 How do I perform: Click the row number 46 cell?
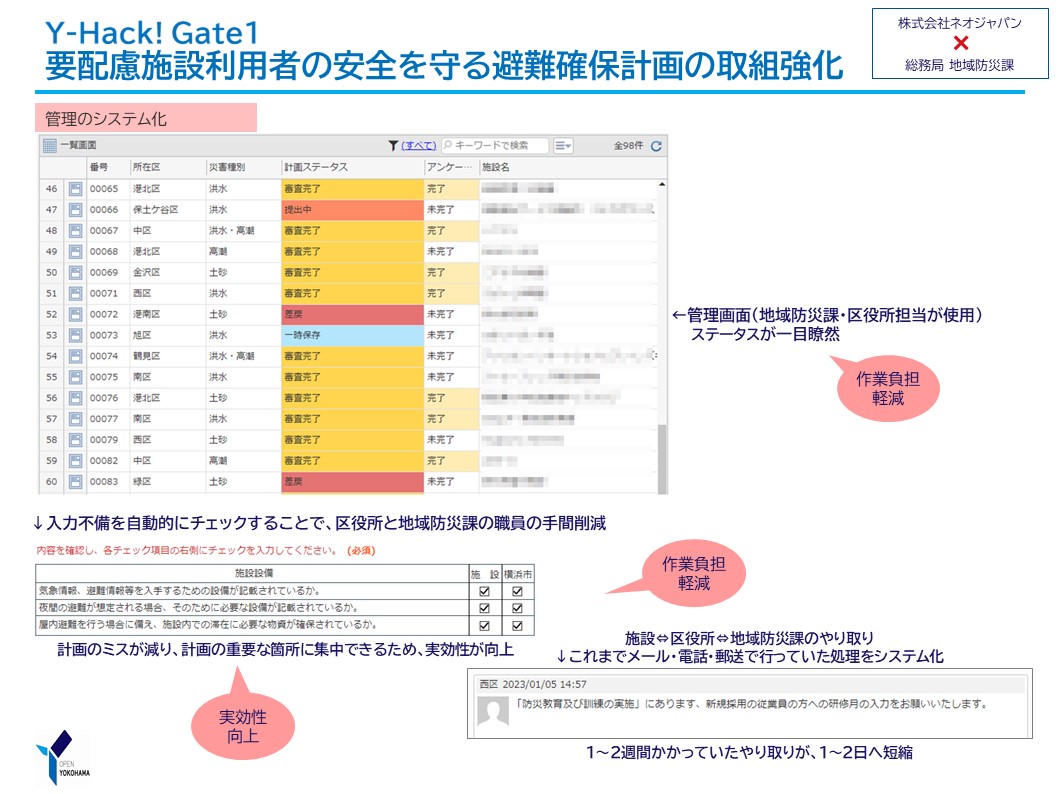[52, 189]
